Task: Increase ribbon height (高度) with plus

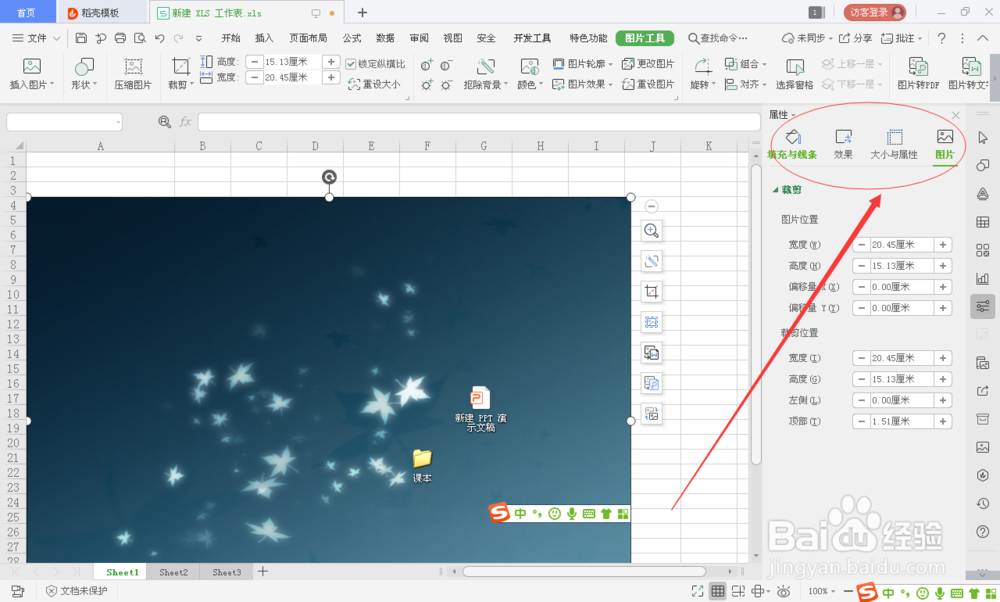Action: click(x=331, y=62)
